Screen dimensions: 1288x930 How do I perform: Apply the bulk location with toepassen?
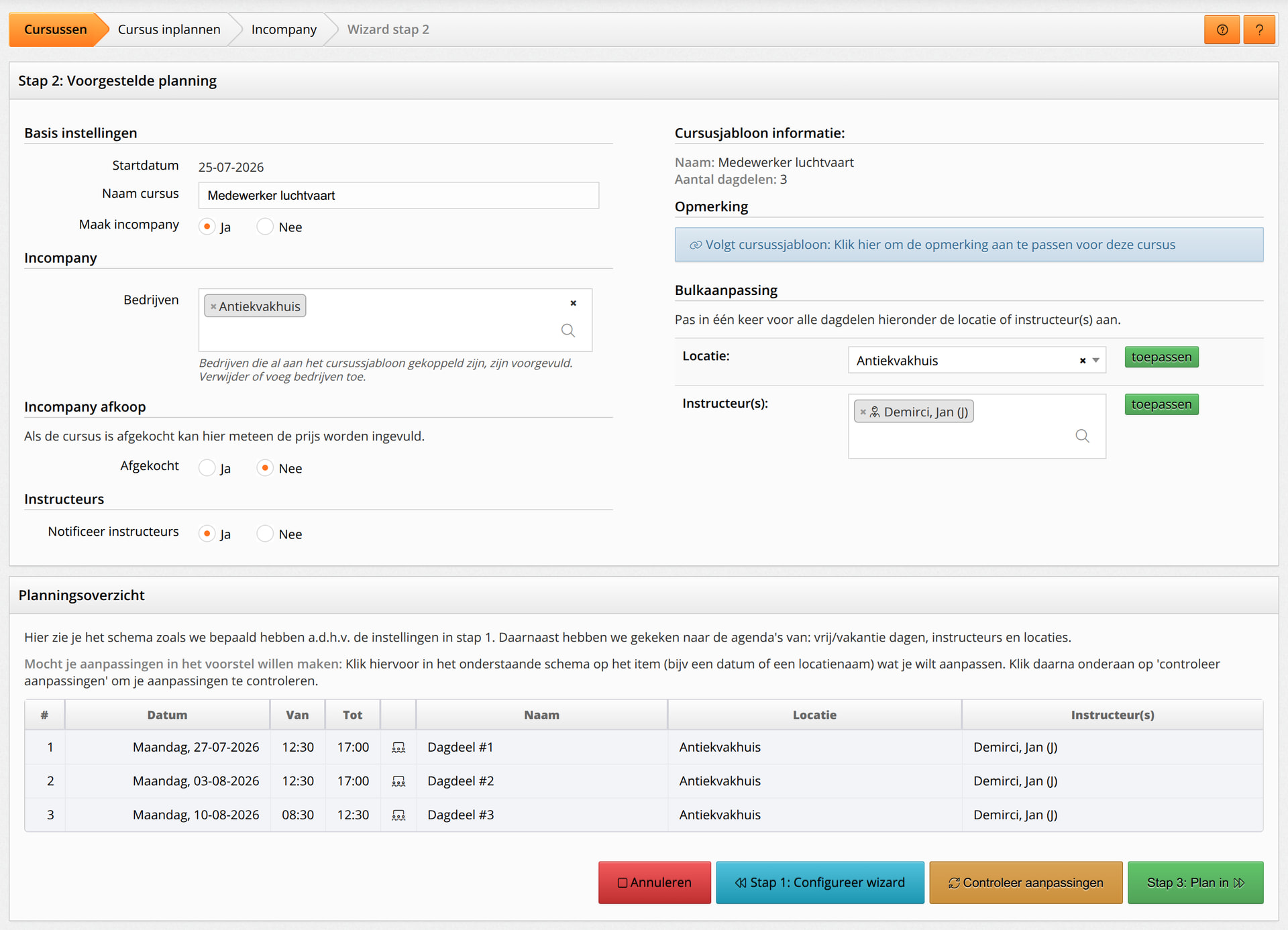click(1161, 357)
